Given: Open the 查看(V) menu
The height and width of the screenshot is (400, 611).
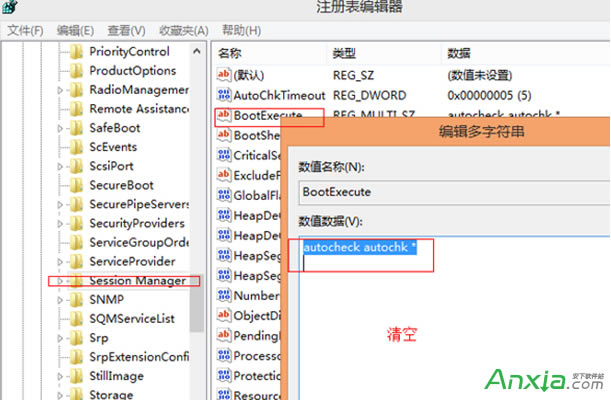Looking at the screenshot, I should tap(127, 30).
